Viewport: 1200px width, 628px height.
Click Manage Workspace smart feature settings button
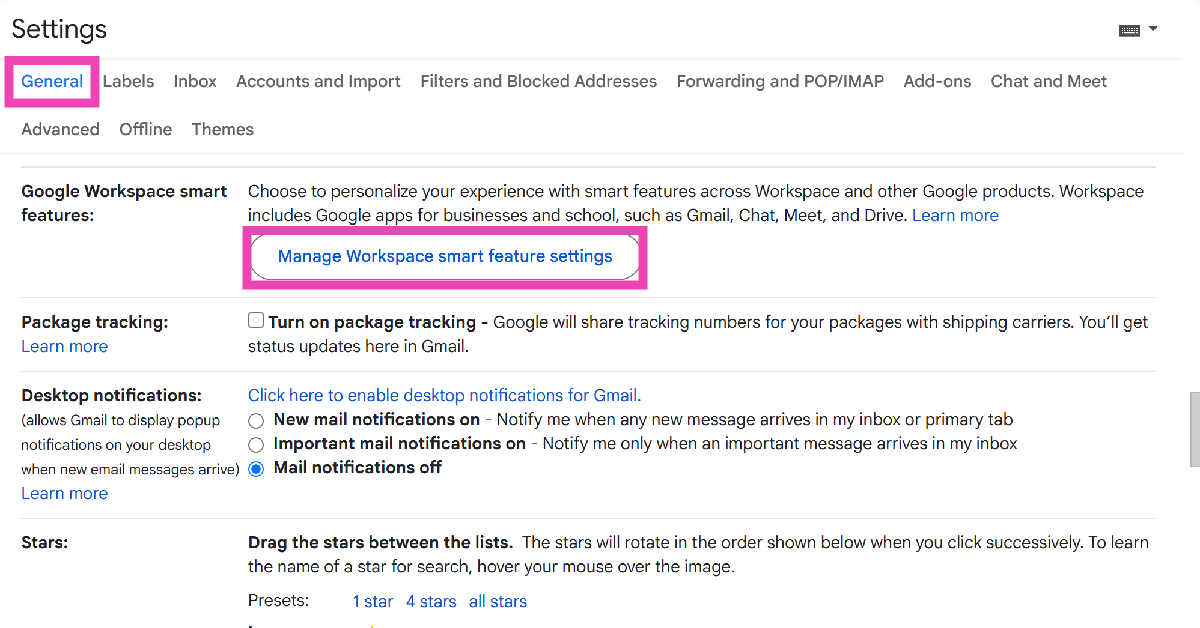[x=445, y=257]
